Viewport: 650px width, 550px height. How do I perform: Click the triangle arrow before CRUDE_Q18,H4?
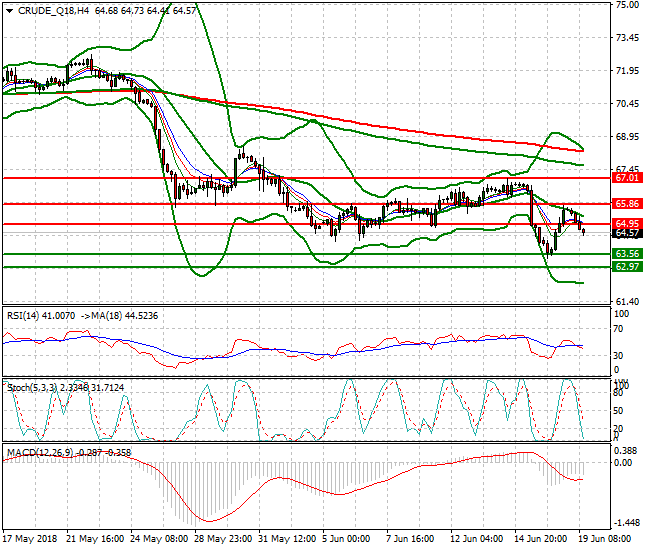click(x=10, y=11)
